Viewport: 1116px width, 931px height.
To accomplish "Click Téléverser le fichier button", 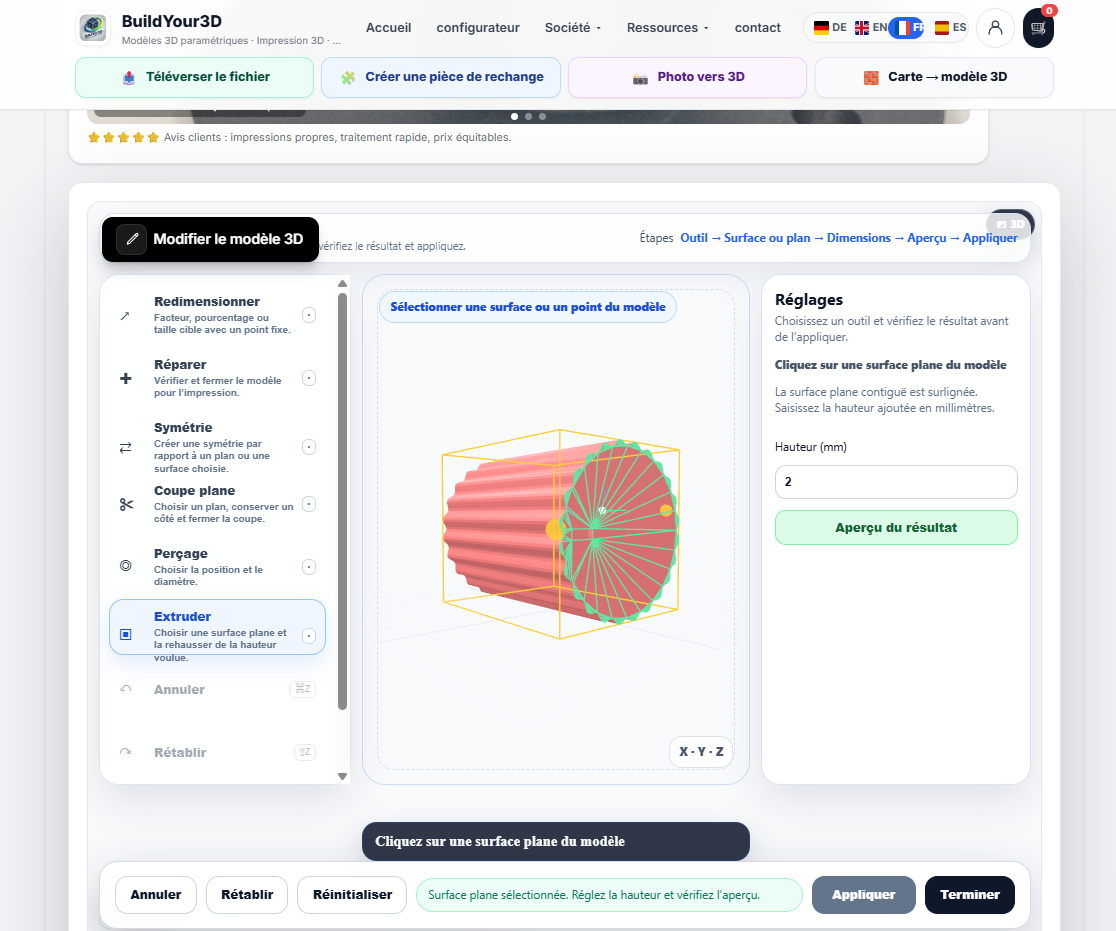I will [x=194, y=77].
